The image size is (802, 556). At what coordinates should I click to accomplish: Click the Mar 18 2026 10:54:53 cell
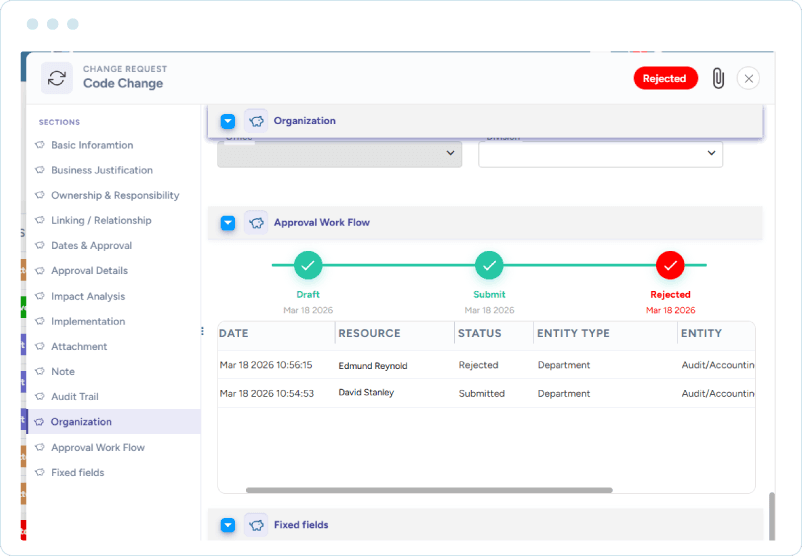point(266,393)
